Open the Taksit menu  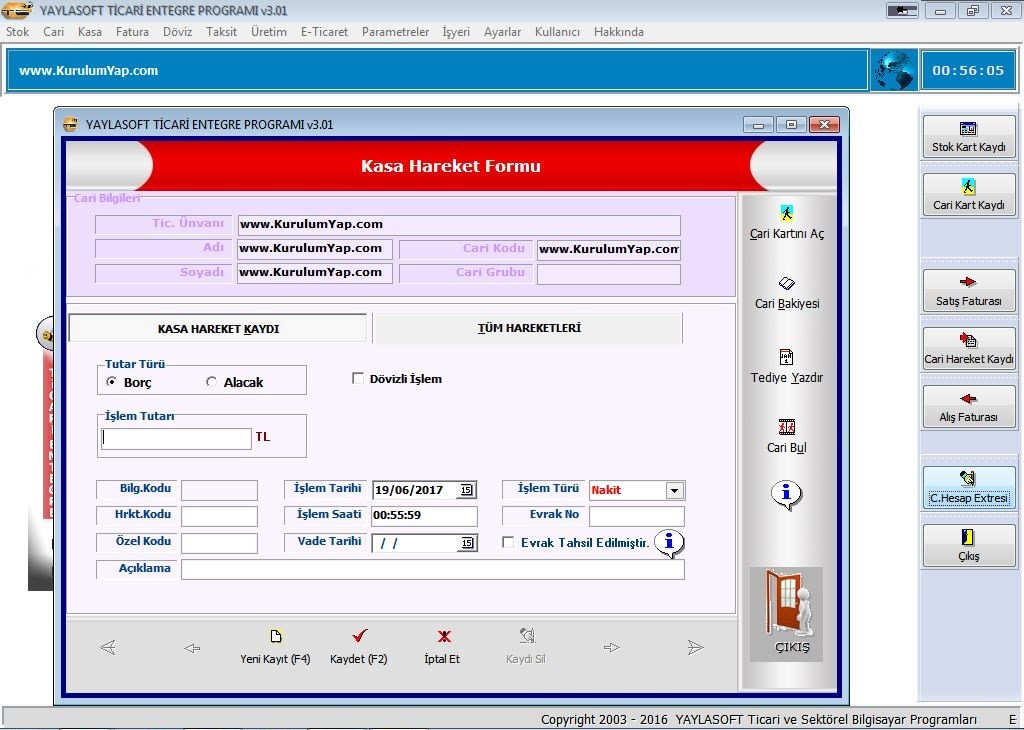[x=221, y=31]
